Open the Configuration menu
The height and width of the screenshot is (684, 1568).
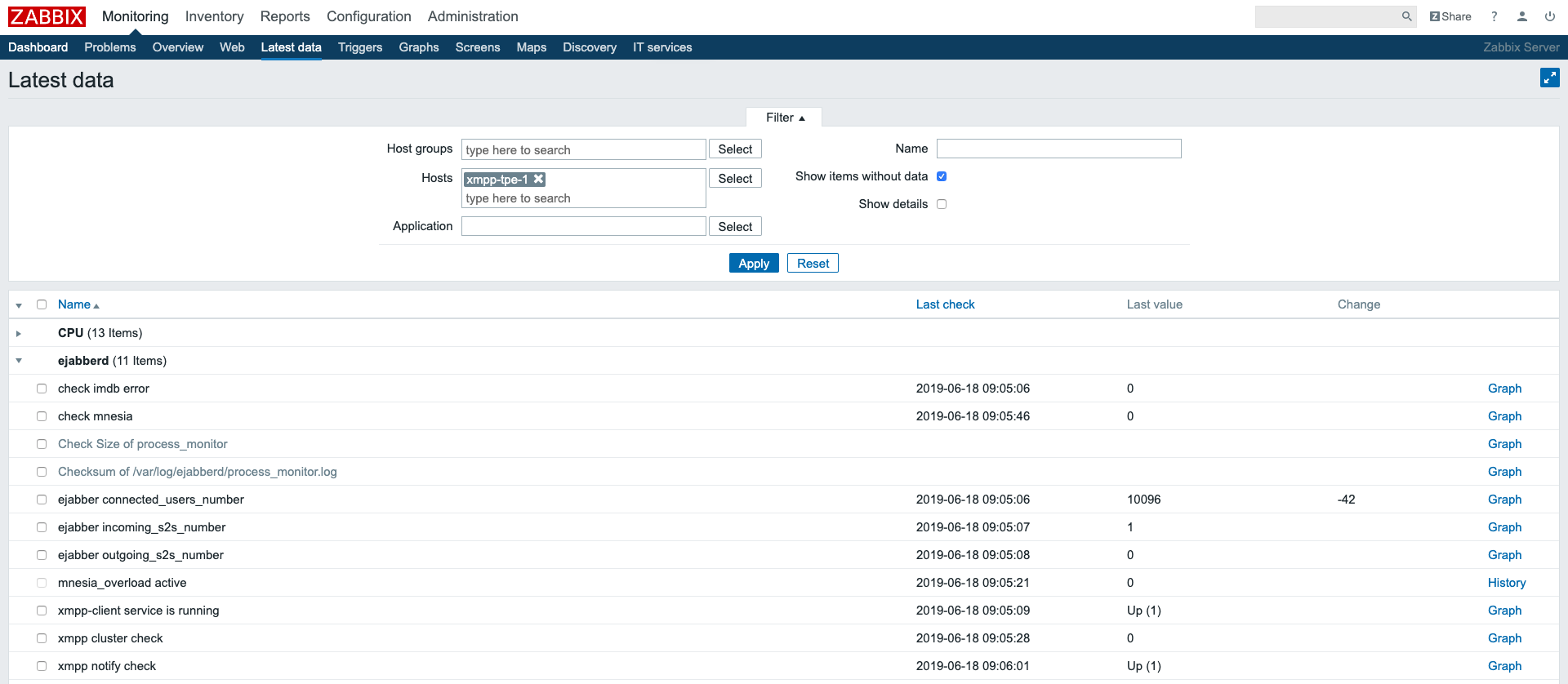pos(368,16)
